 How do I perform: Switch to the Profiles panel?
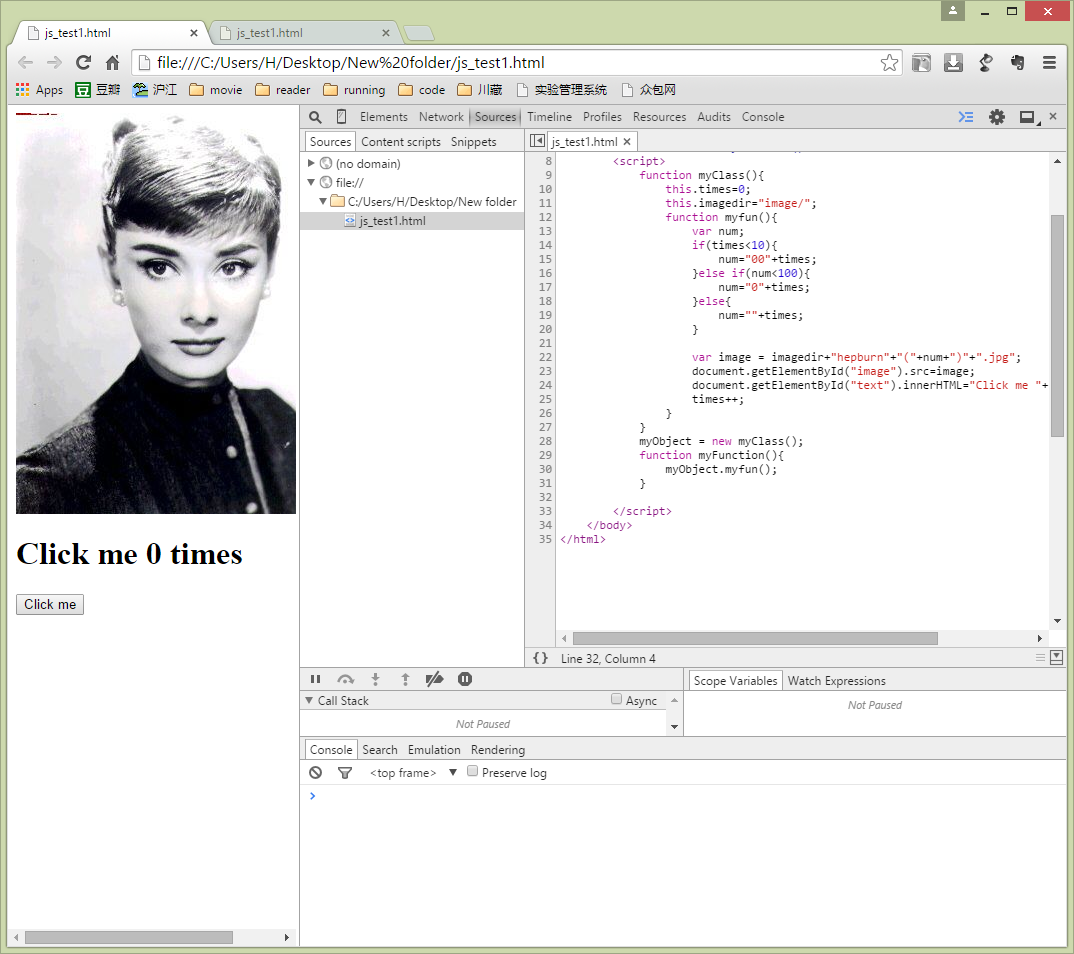click(x=602, y=117)
